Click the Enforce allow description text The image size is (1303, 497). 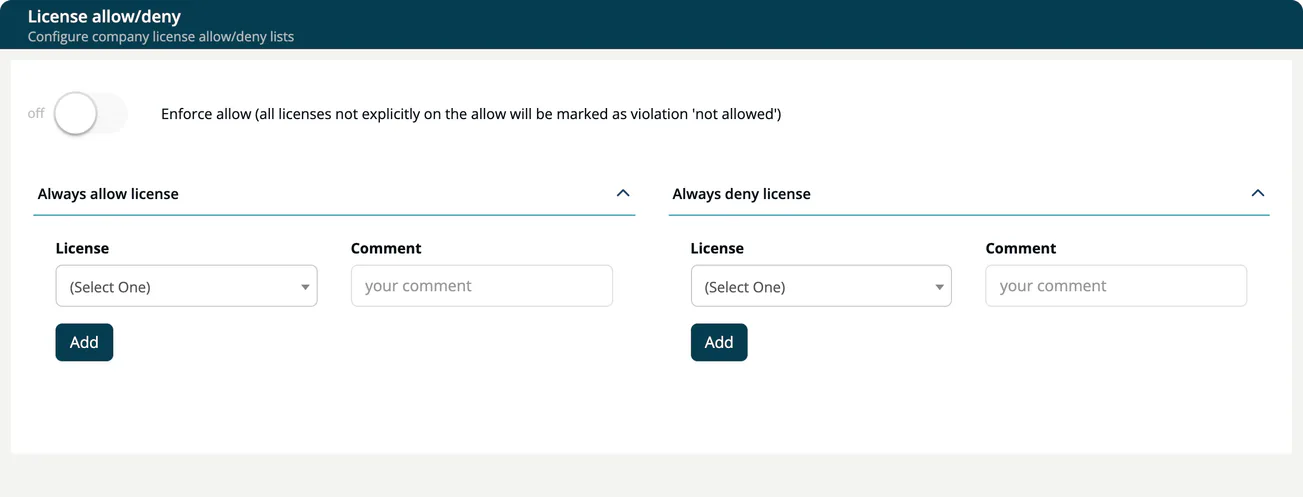471,114
